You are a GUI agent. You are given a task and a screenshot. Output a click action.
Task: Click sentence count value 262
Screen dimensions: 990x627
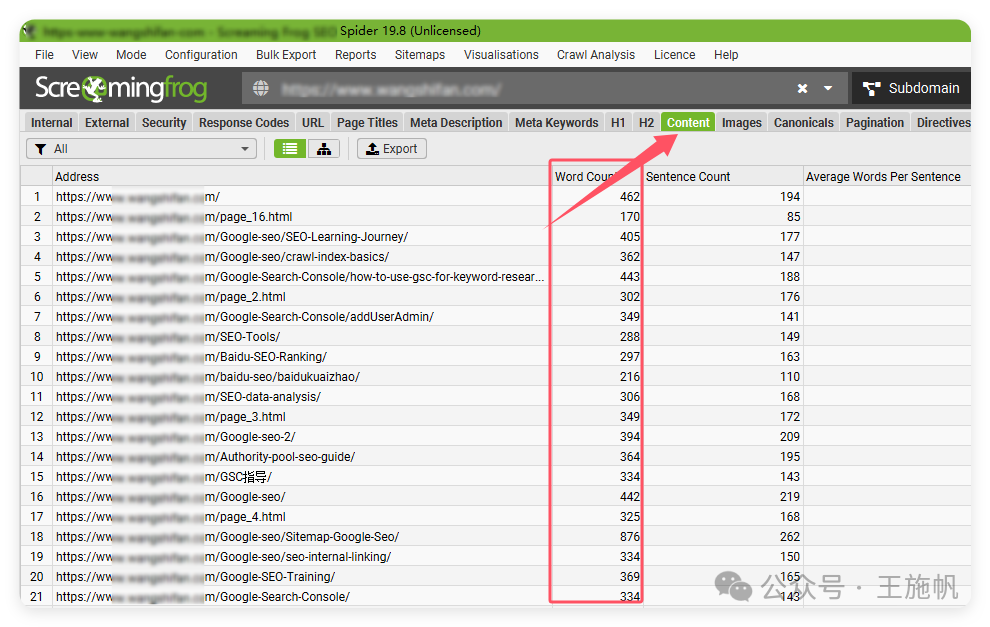point(790,537)
